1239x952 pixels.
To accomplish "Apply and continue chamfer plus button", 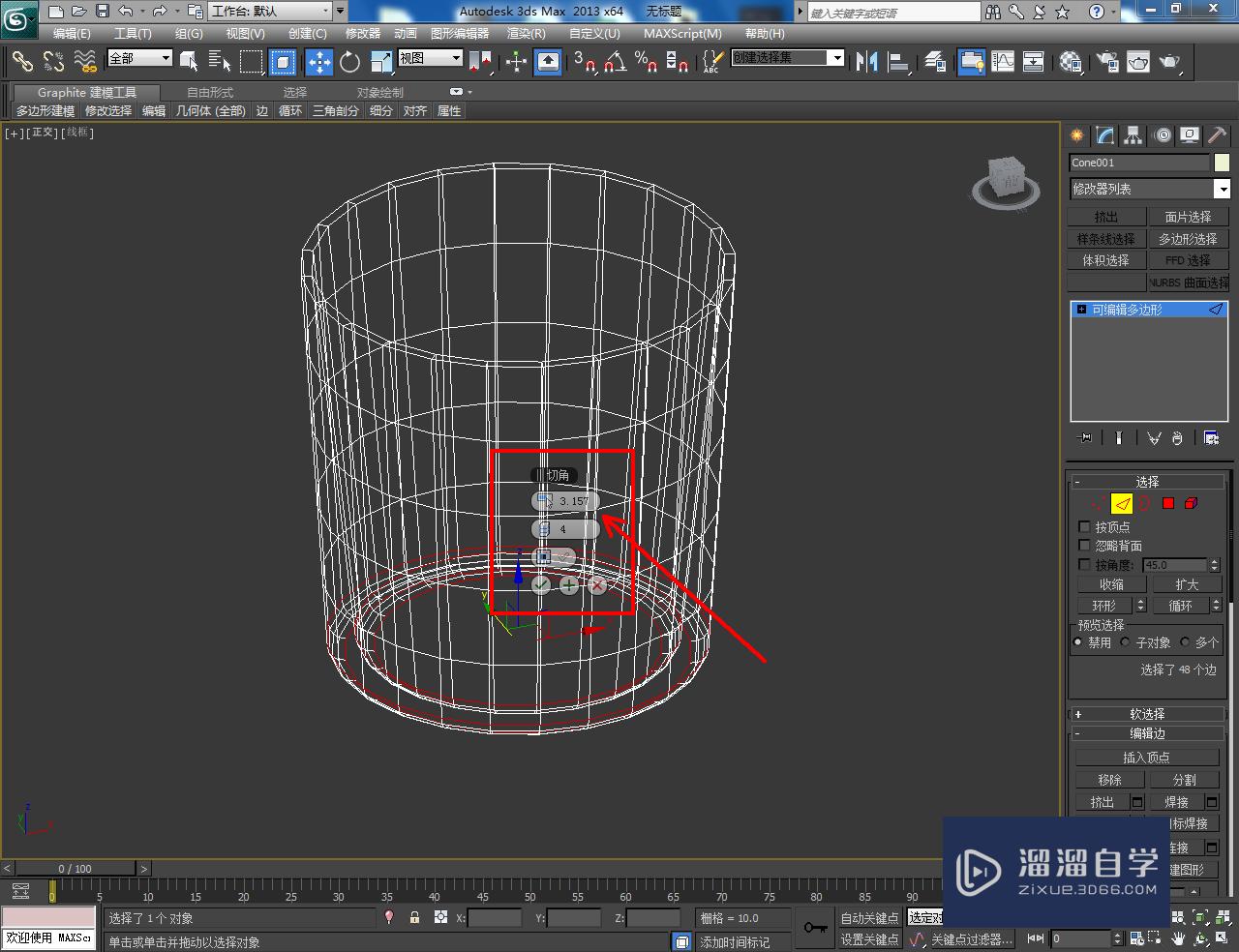I will tap(569, 584).
